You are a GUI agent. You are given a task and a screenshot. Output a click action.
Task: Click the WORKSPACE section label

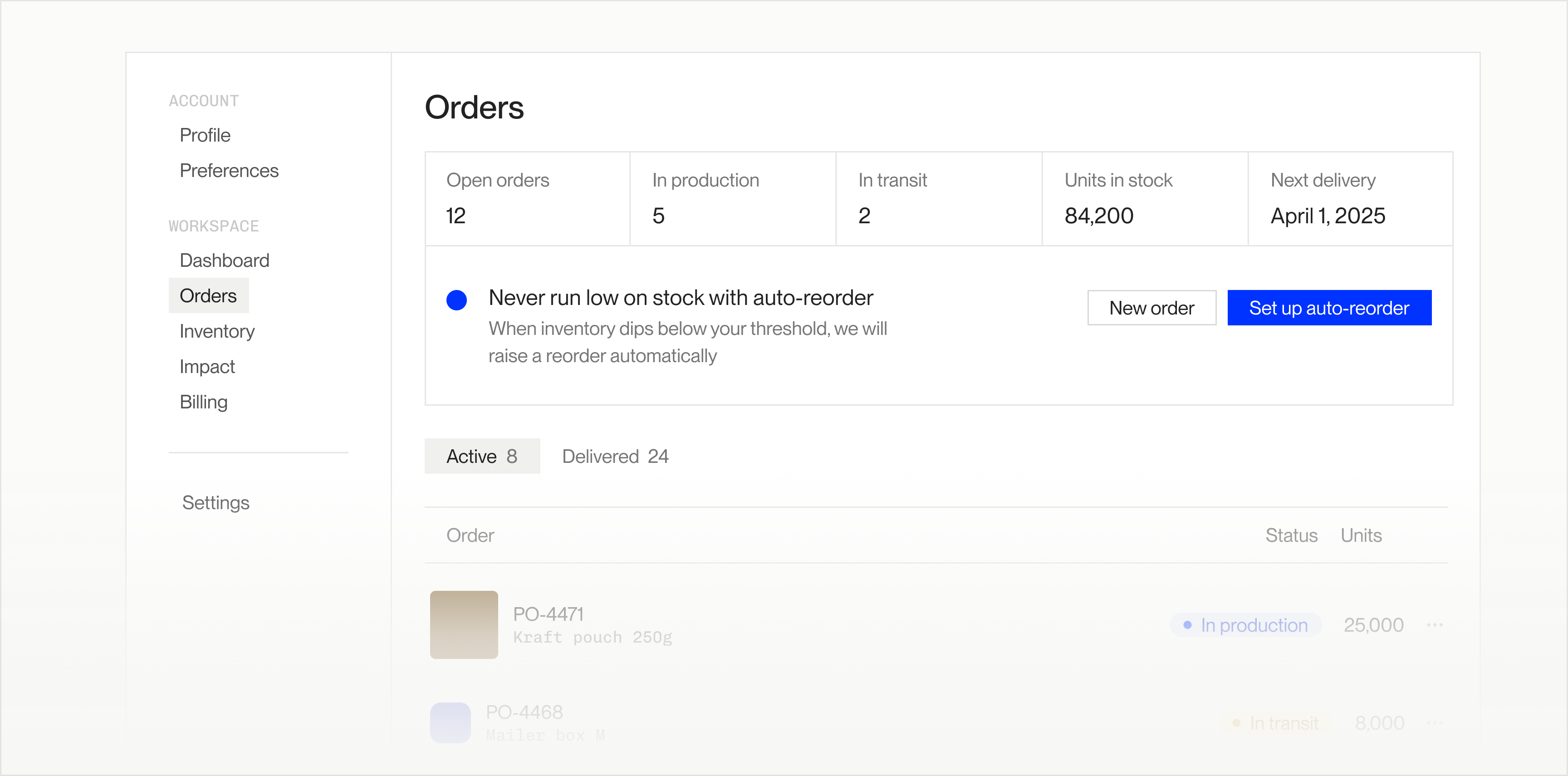pos(214,226)
